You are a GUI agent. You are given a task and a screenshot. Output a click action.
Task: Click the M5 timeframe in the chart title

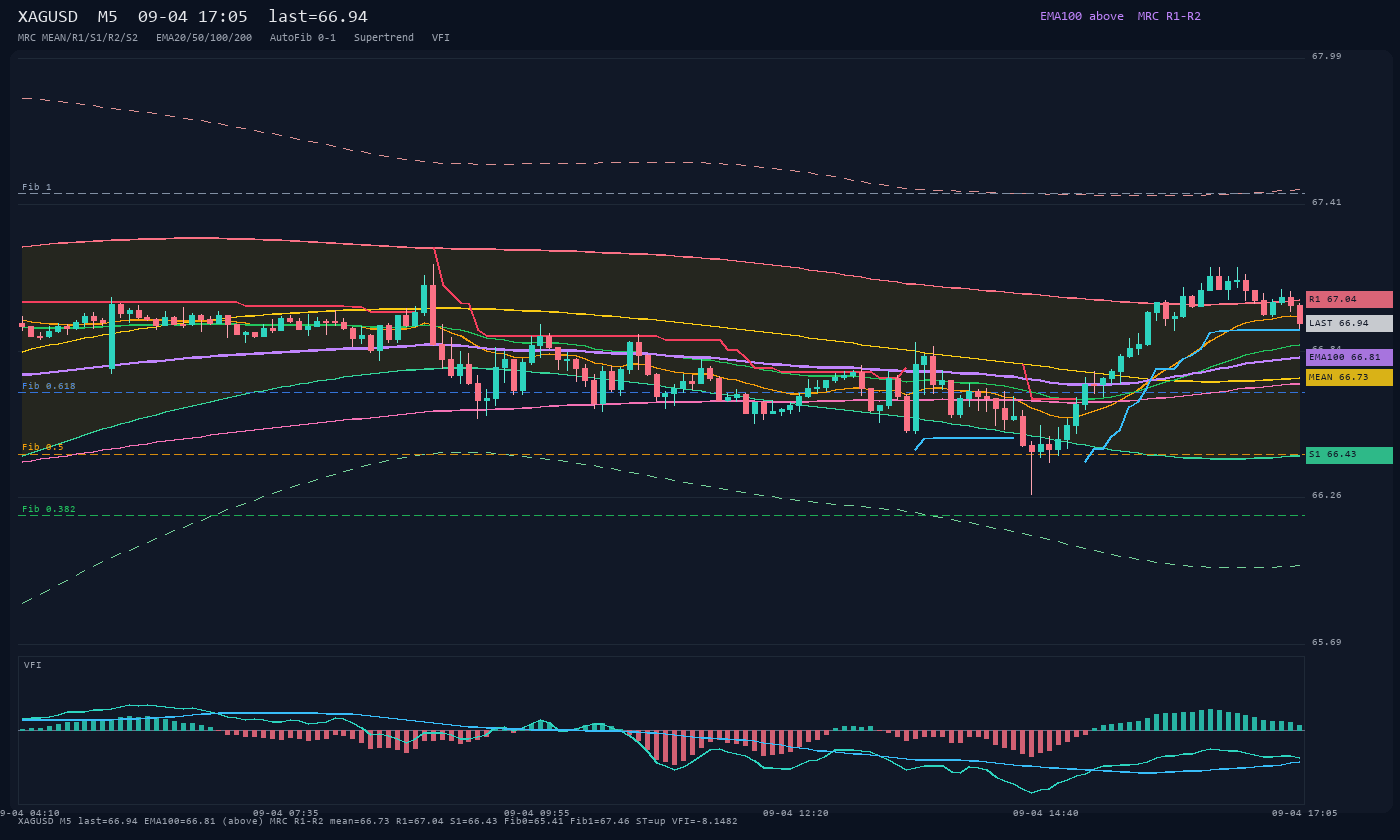click(x=107, y=16)
